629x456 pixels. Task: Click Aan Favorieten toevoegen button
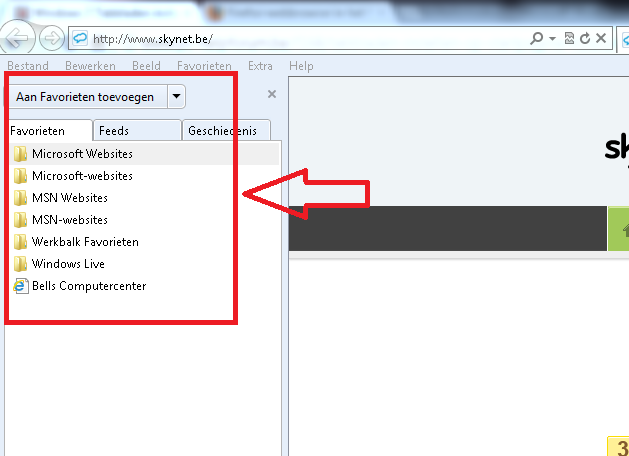point(87,97)
